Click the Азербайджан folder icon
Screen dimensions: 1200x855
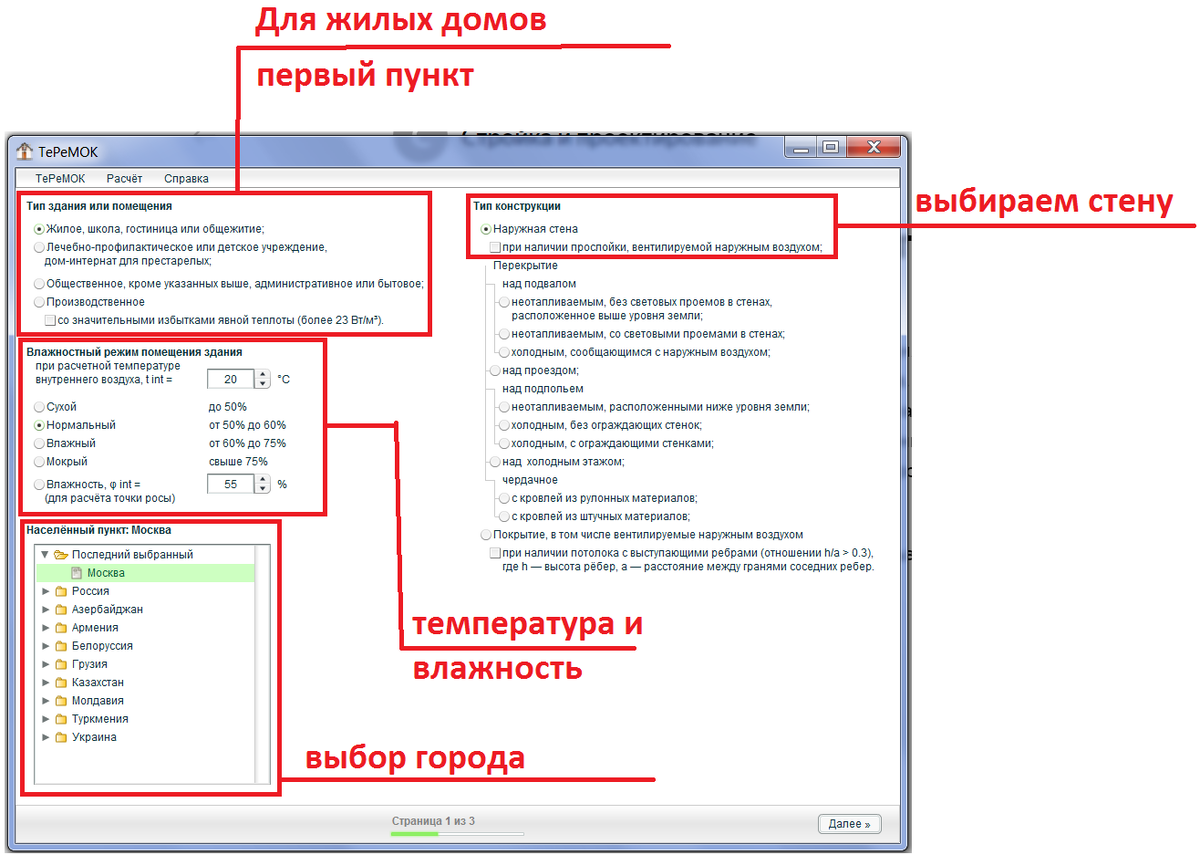(61, 609)
